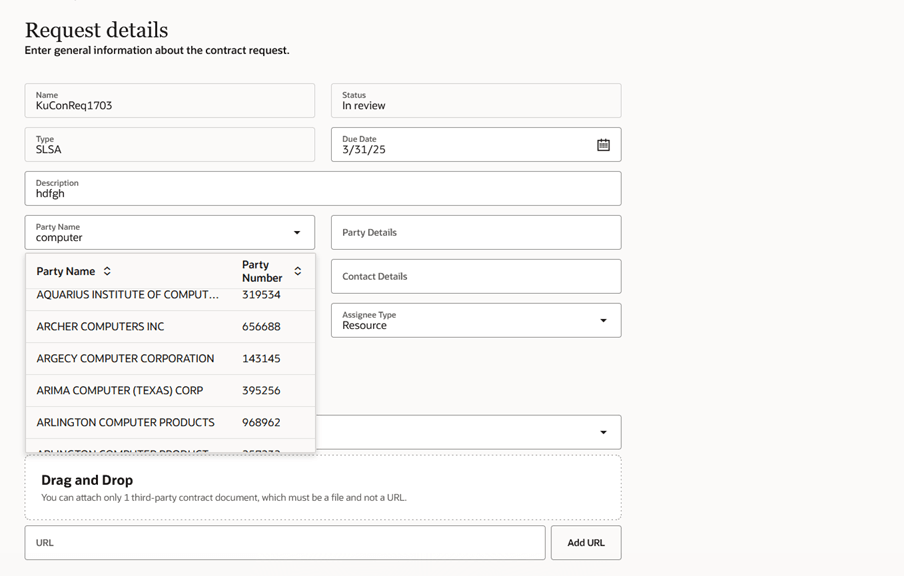Focus the Description field
The height and width of the screenshot is (576, 904).
pyautogui.click(x=322, y=189)
